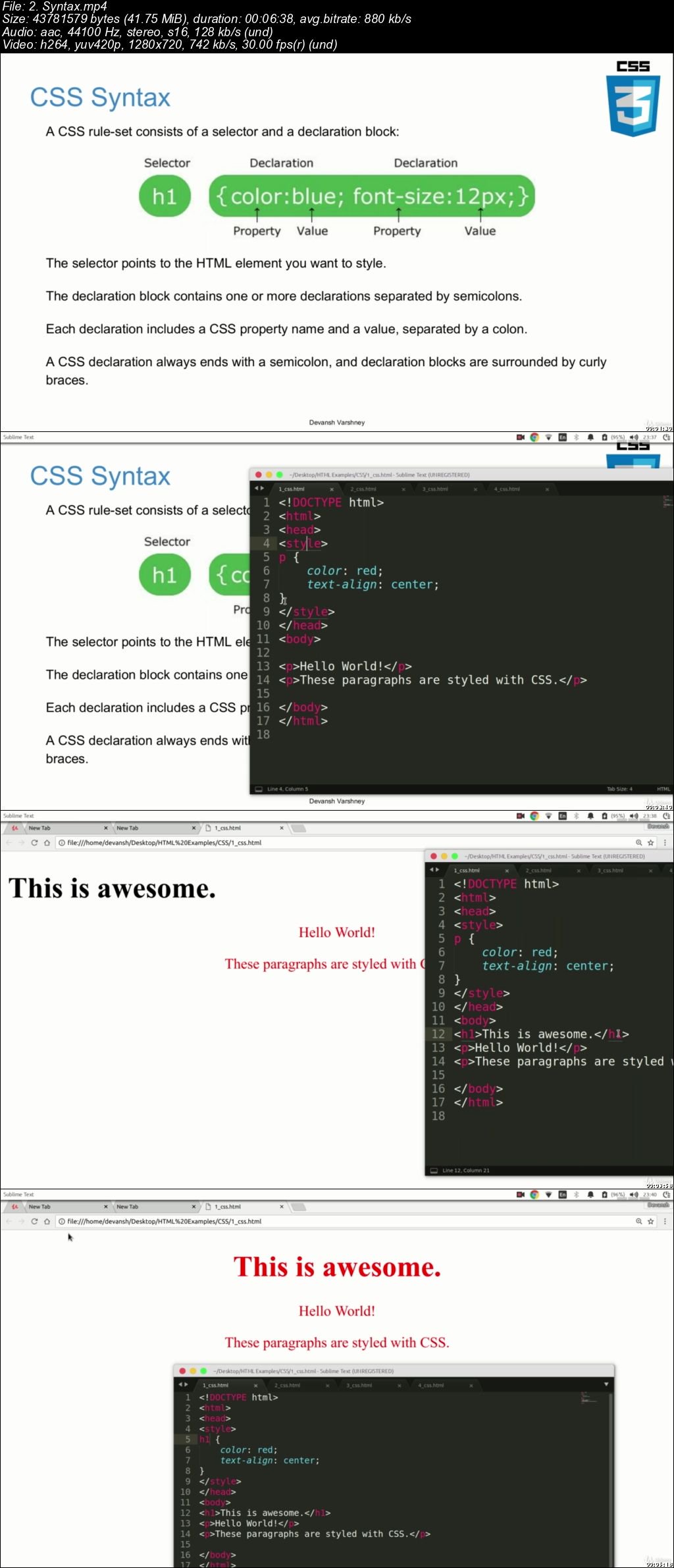
Task: Click the 23:37 clock in the top panel
Action: click(650, 437)
